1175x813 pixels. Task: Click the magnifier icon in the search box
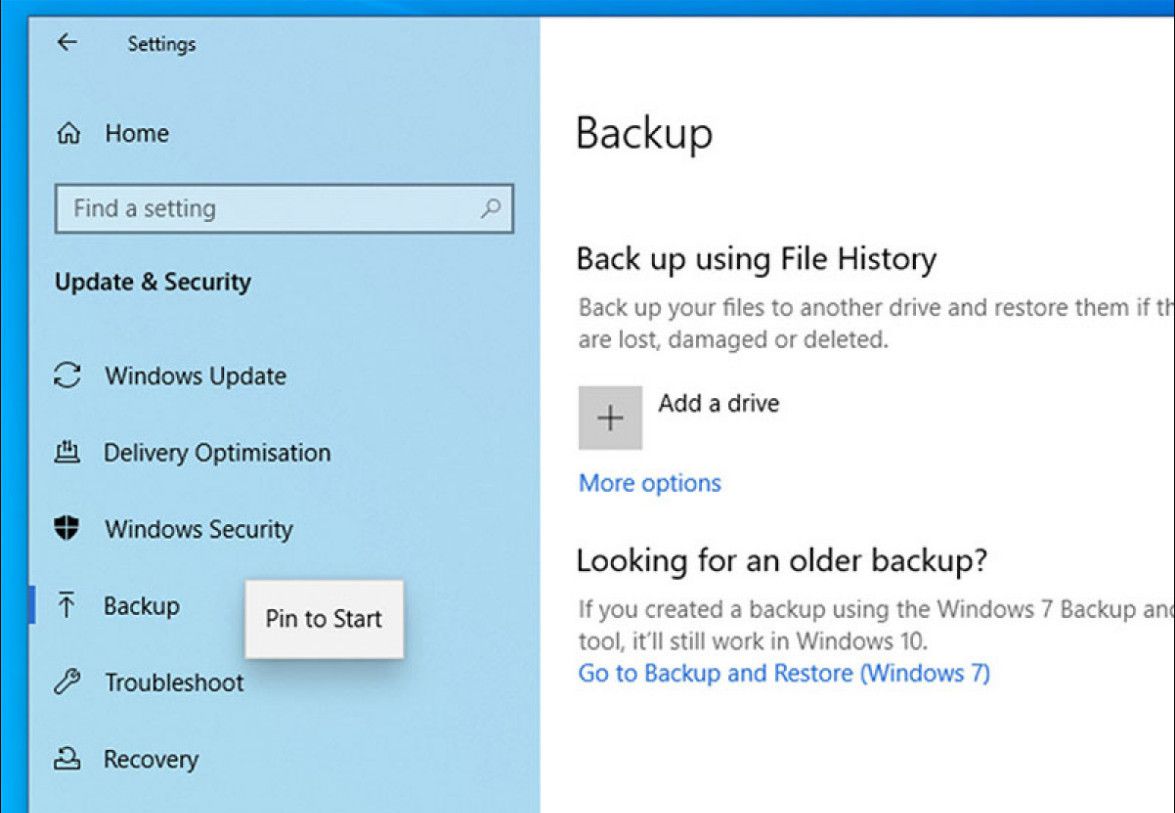coord(490,208)
